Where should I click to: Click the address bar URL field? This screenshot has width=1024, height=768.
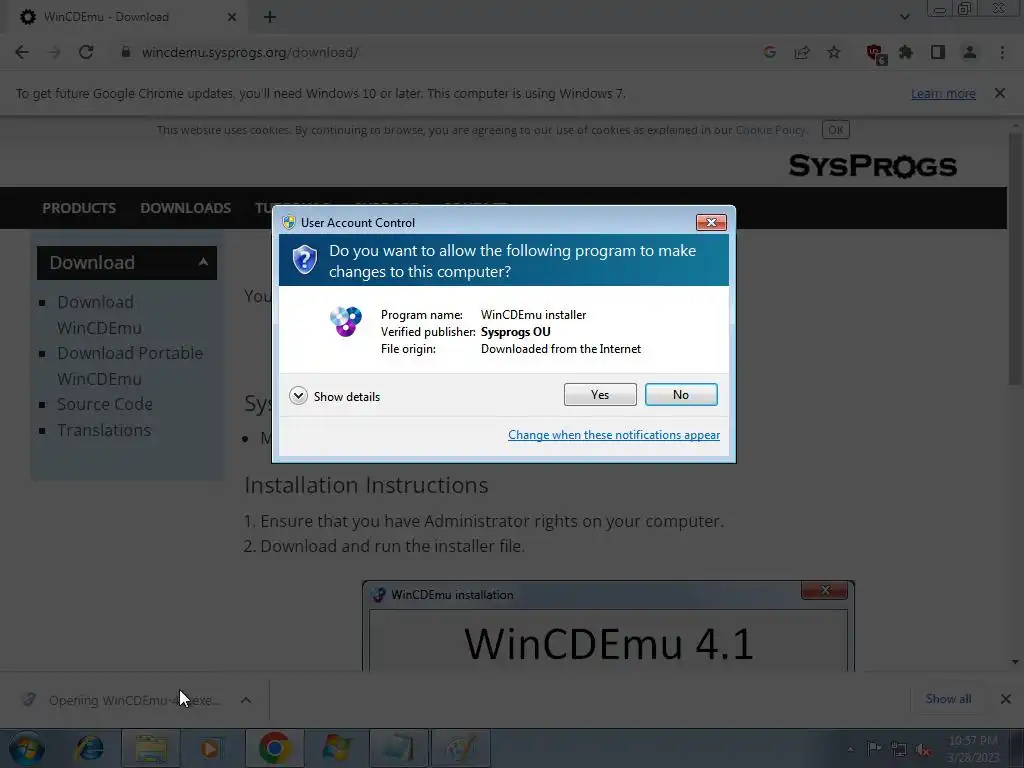(431, 52)
